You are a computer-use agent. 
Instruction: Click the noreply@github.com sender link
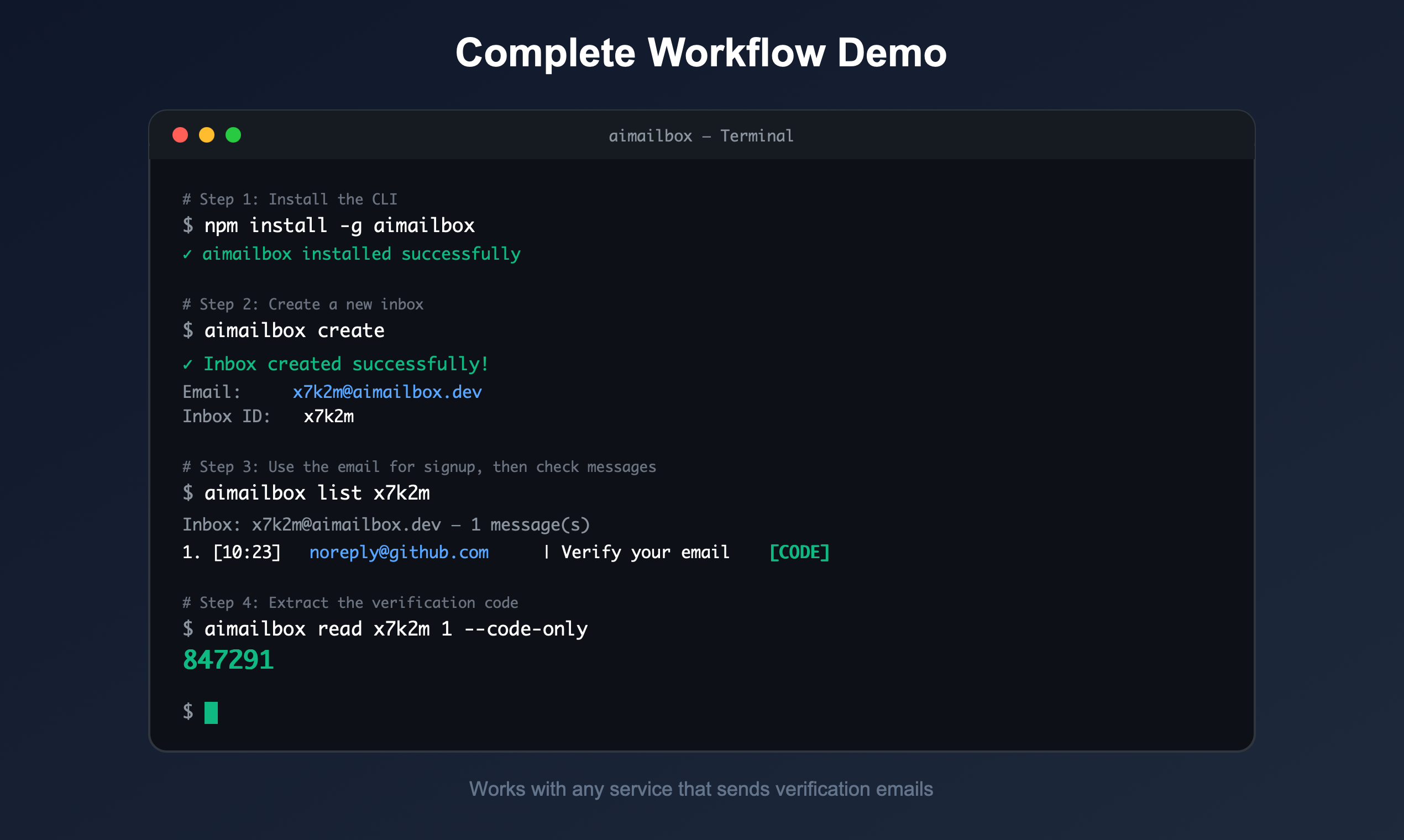pyautogui.click(x=399, y=552)
